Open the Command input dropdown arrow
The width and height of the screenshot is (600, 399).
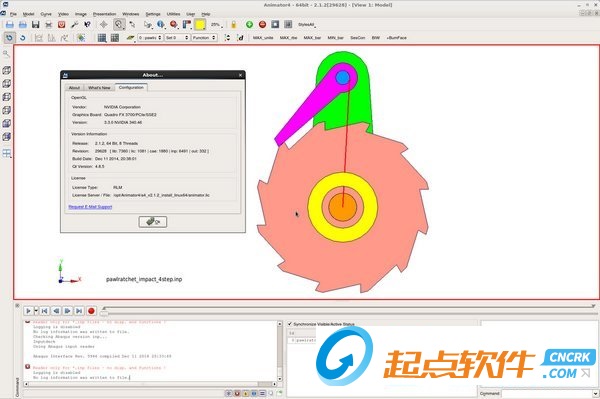click(595, 393)
